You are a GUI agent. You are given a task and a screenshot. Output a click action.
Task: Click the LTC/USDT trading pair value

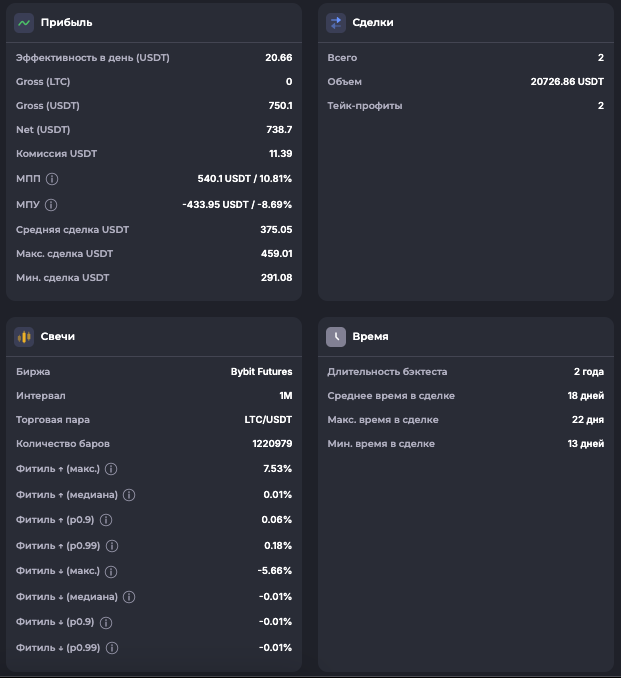pyautogui.click(x=268, y=419)
